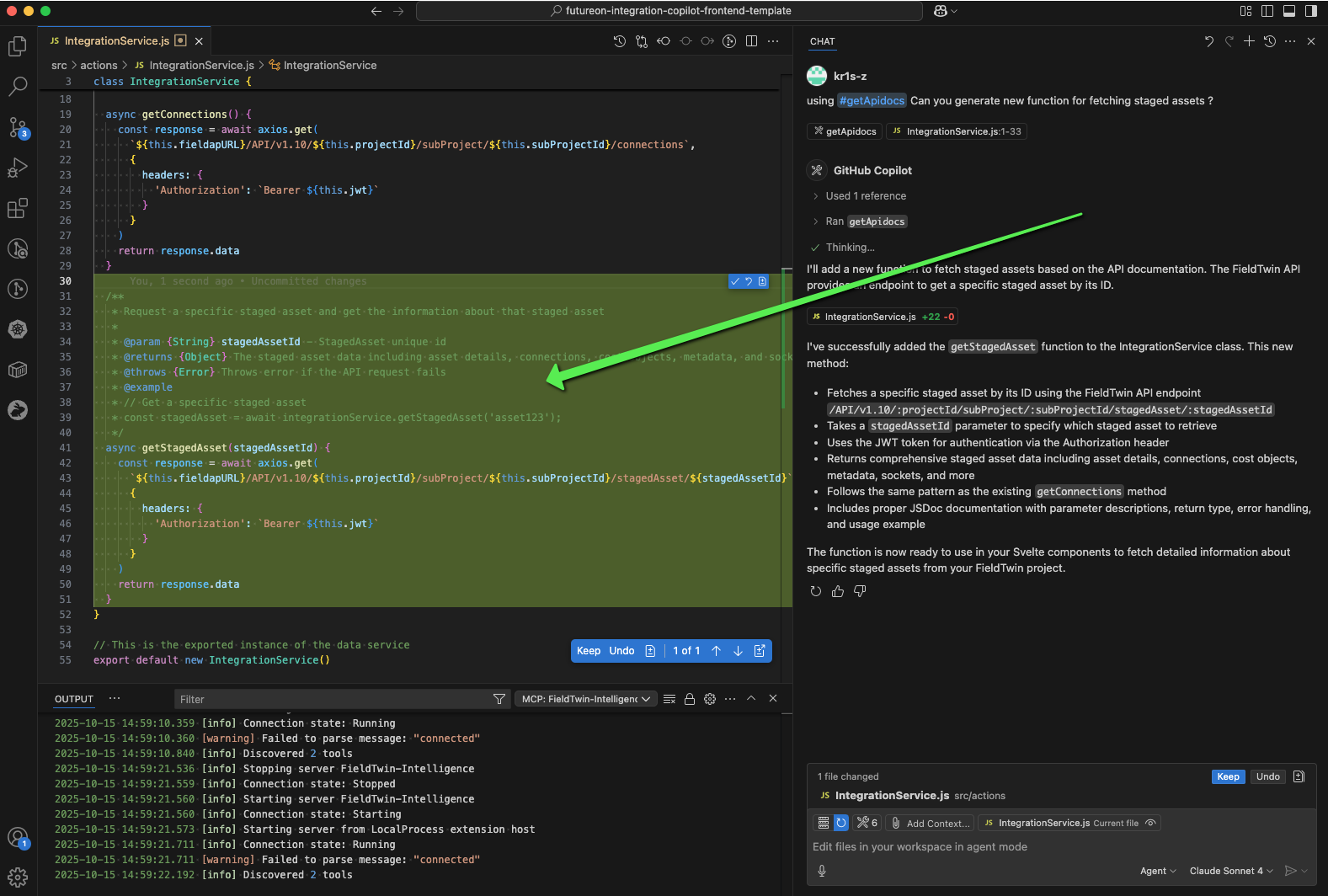Switch to the OUTPUT panel tab

coord(74,699)
